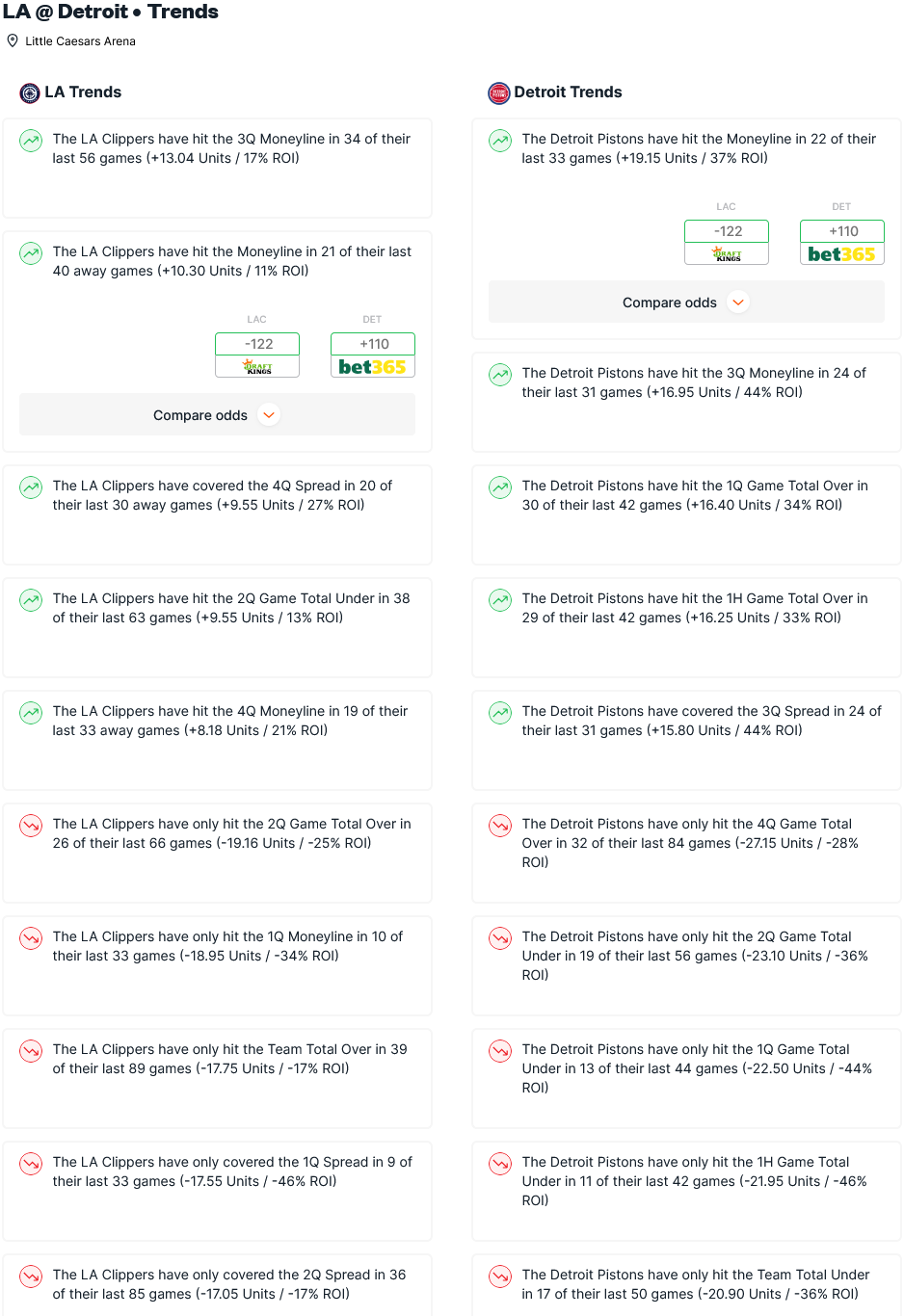This screenshot has height=1316, width=904.
Task: Select the DET +110 odds in Detroit Trends
Action: tap(842, 231)
